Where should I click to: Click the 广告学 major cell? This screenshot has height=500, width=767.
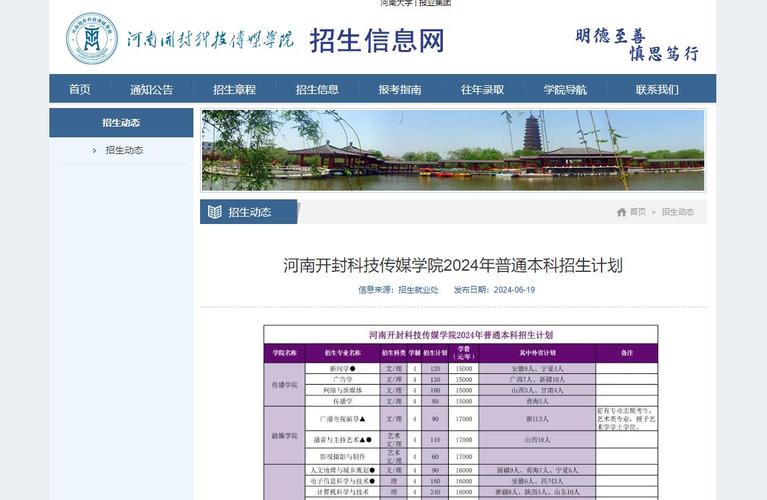343,380
